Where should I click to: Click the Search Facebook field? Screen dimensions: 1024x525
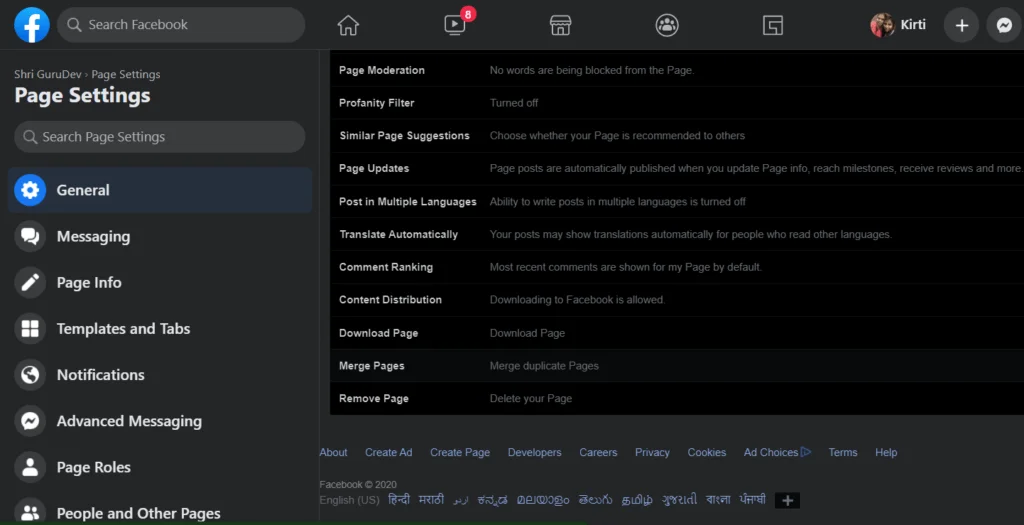point(180,25)
